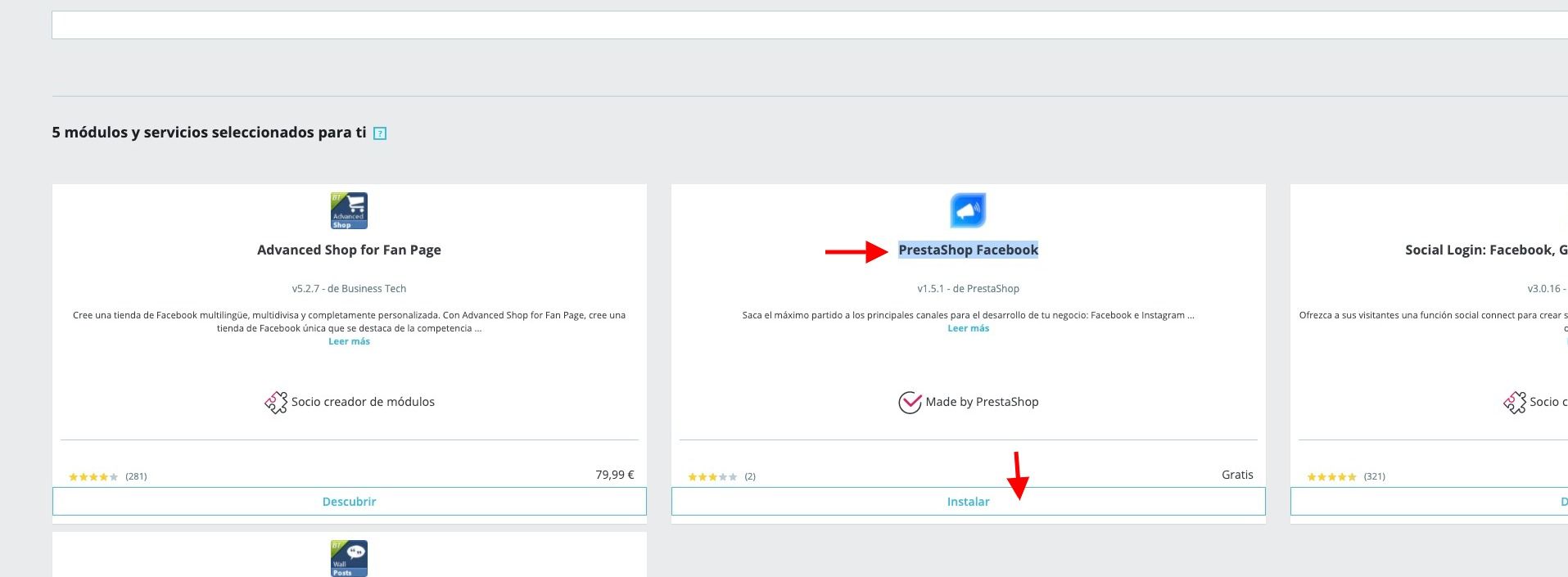Click the star rating of Advanced Shop
The image size is (1568, 577).
pos(93,476)
